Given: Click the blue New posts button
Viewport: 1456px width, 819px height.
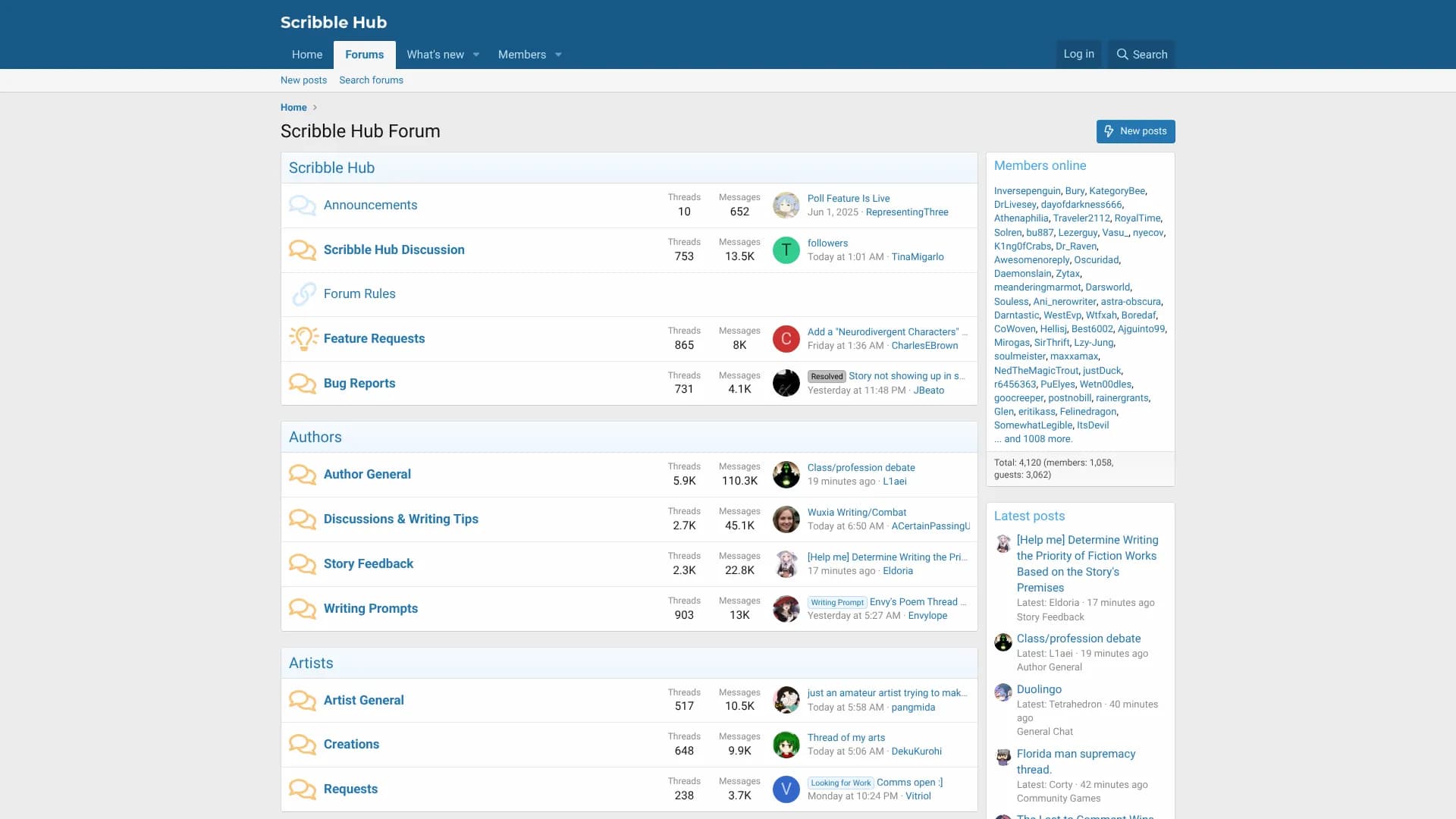Looking at the screenshot, I should coord(1135,131).
